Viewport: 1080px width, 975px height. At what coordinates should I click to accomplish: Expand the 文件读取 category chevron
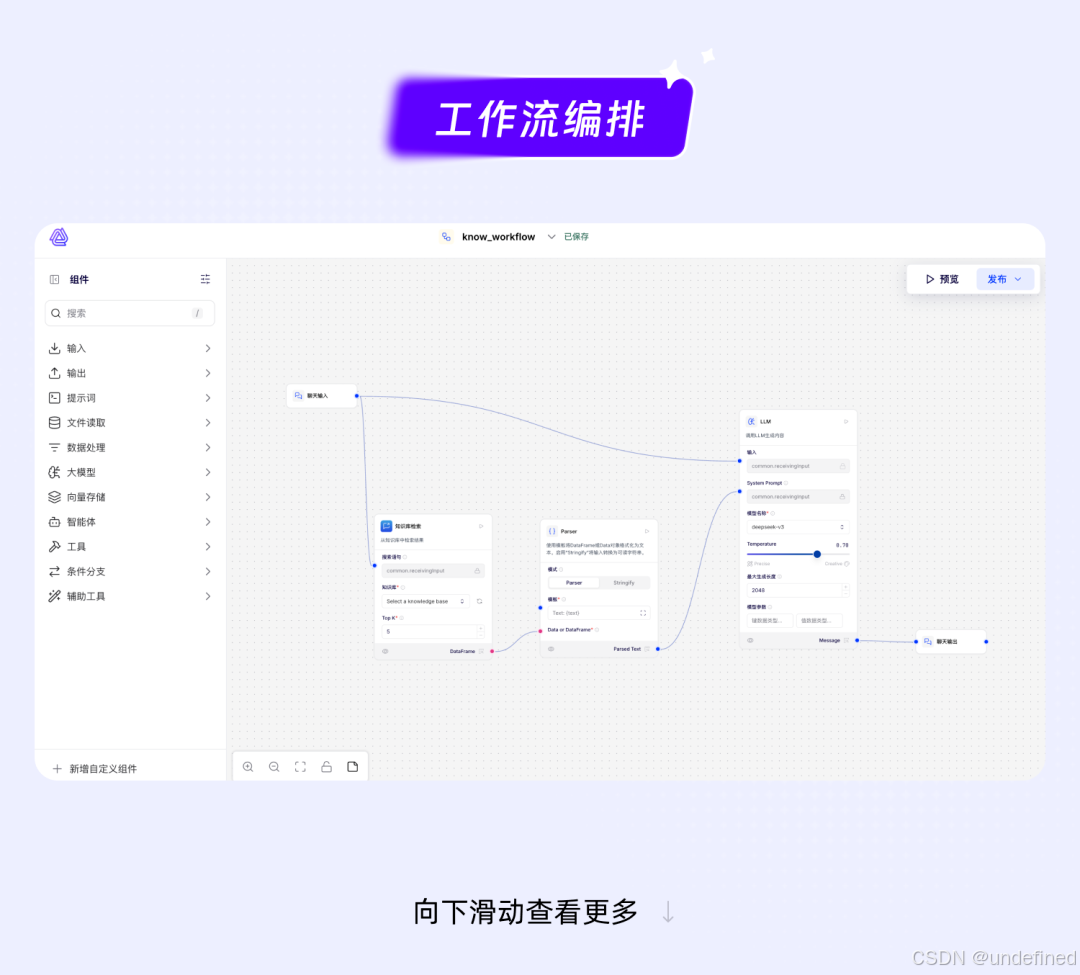point(207,423)
